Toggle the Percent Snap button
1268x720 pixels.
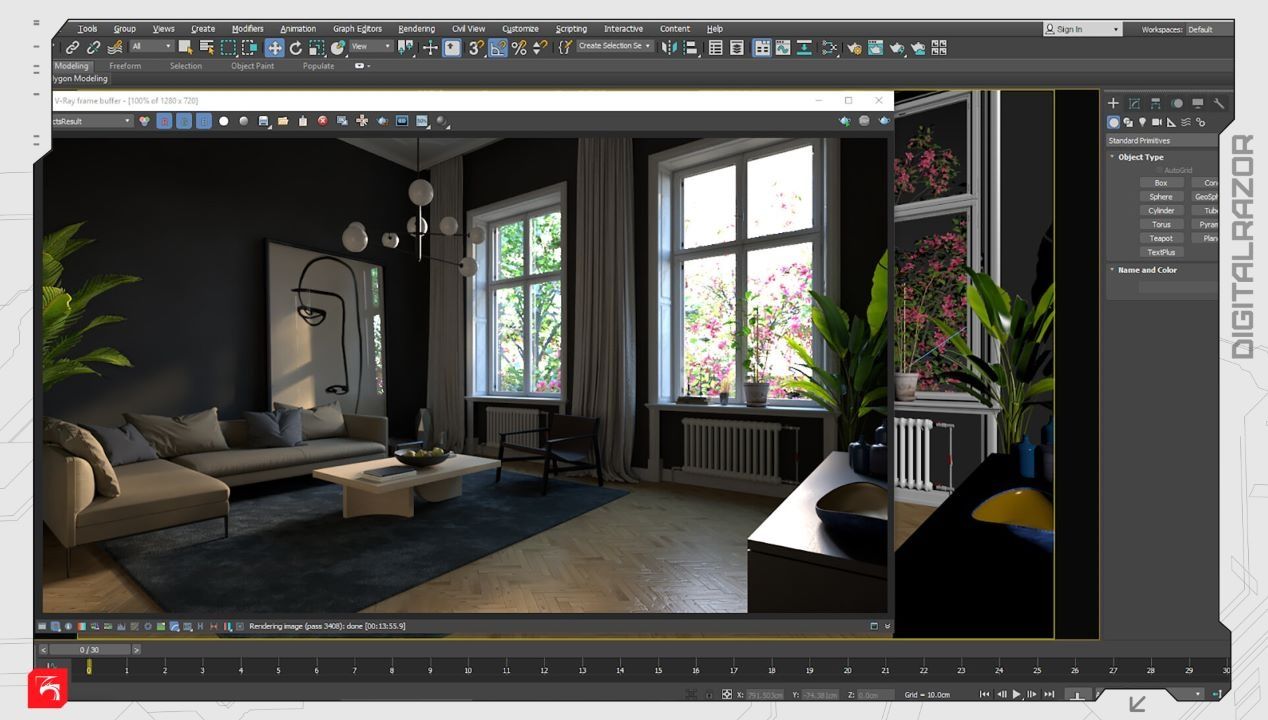click(519, 48)
